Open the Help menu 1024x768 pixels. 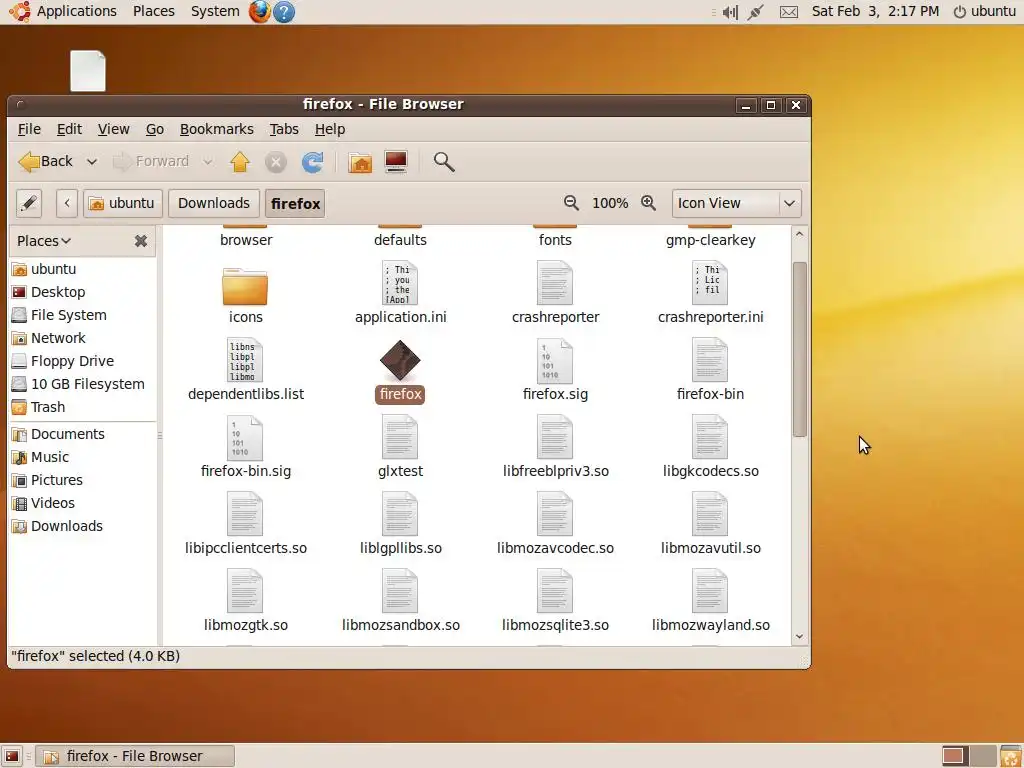(x=330, y=129)
